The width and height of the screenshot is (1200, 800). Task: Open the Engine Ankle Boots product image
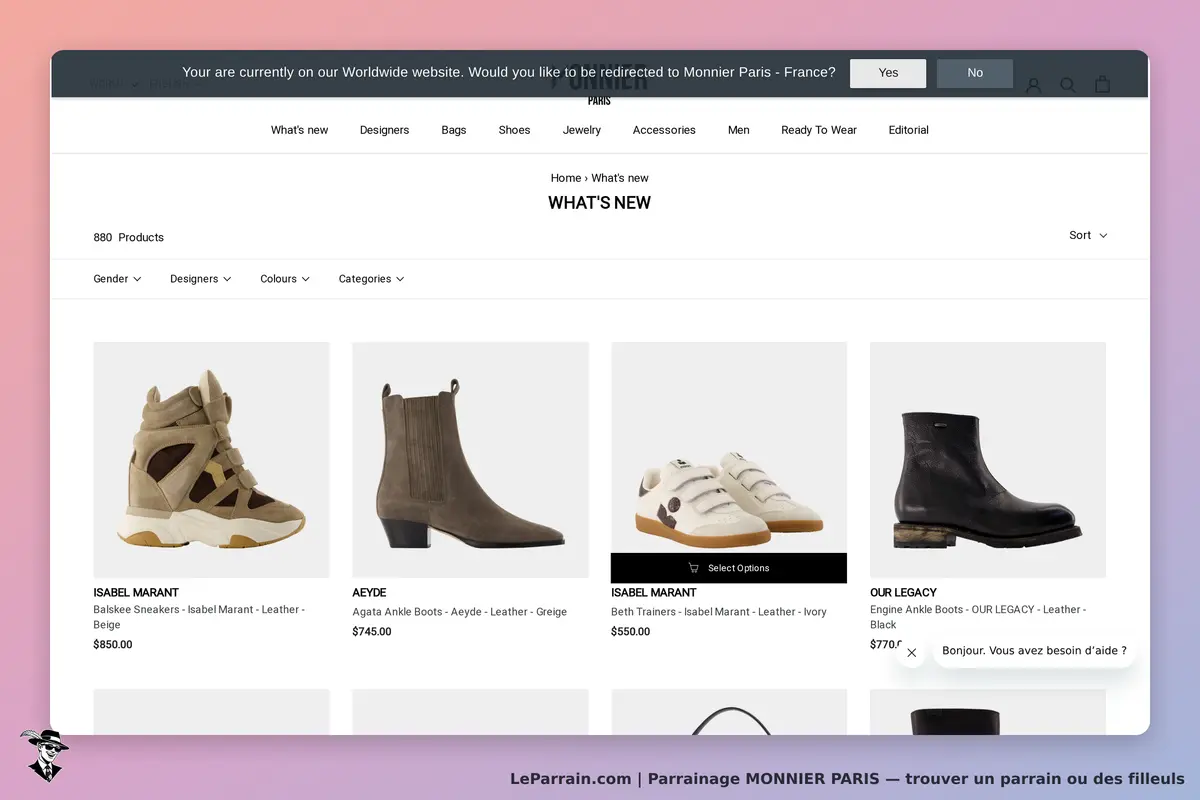[x=988, y=460]
